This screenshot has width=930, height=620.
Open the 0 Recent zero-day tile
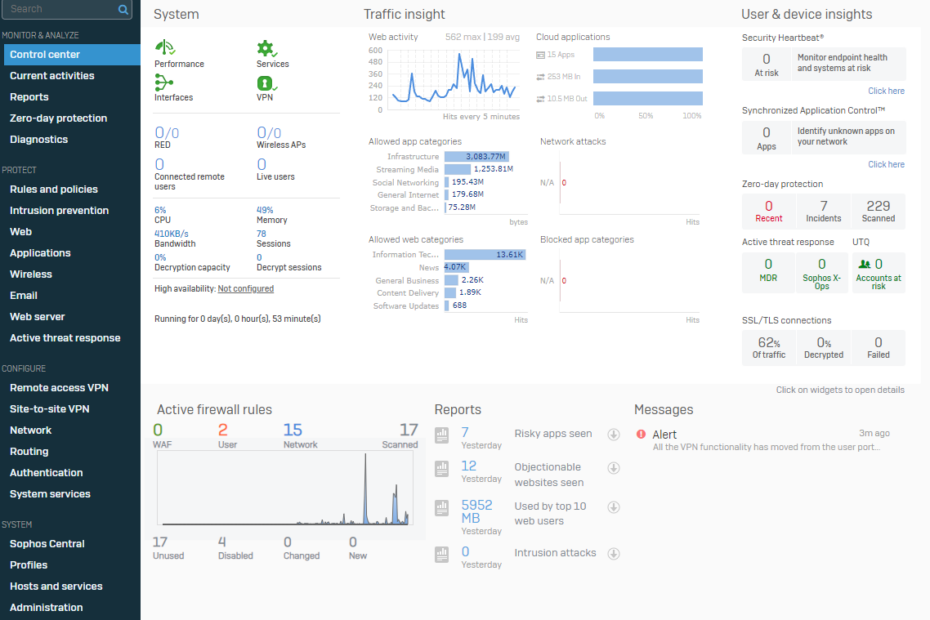(769, 211)
